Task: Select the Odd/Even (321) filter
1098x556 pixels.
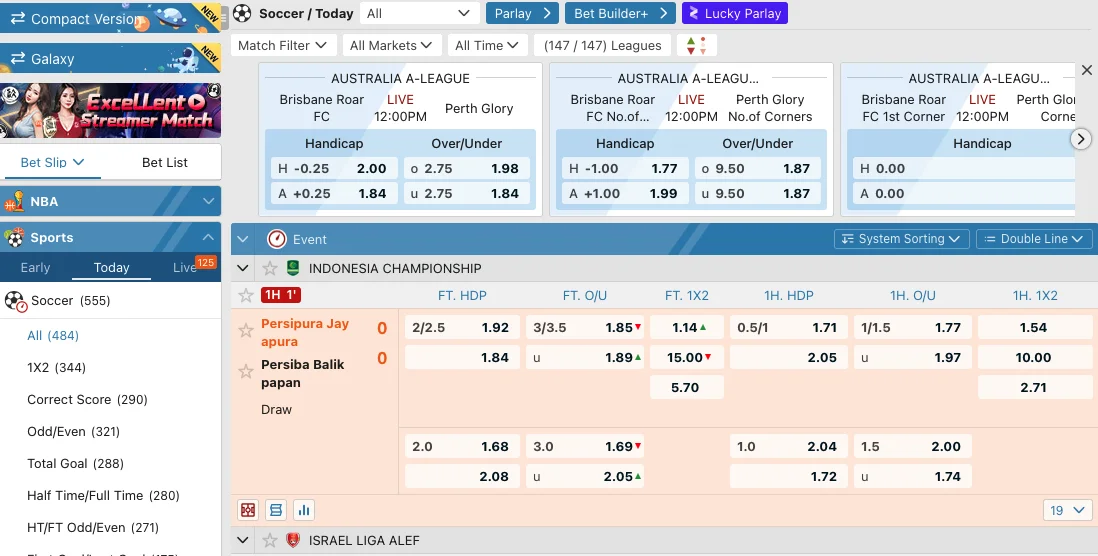Action: (x=74, y=431)
